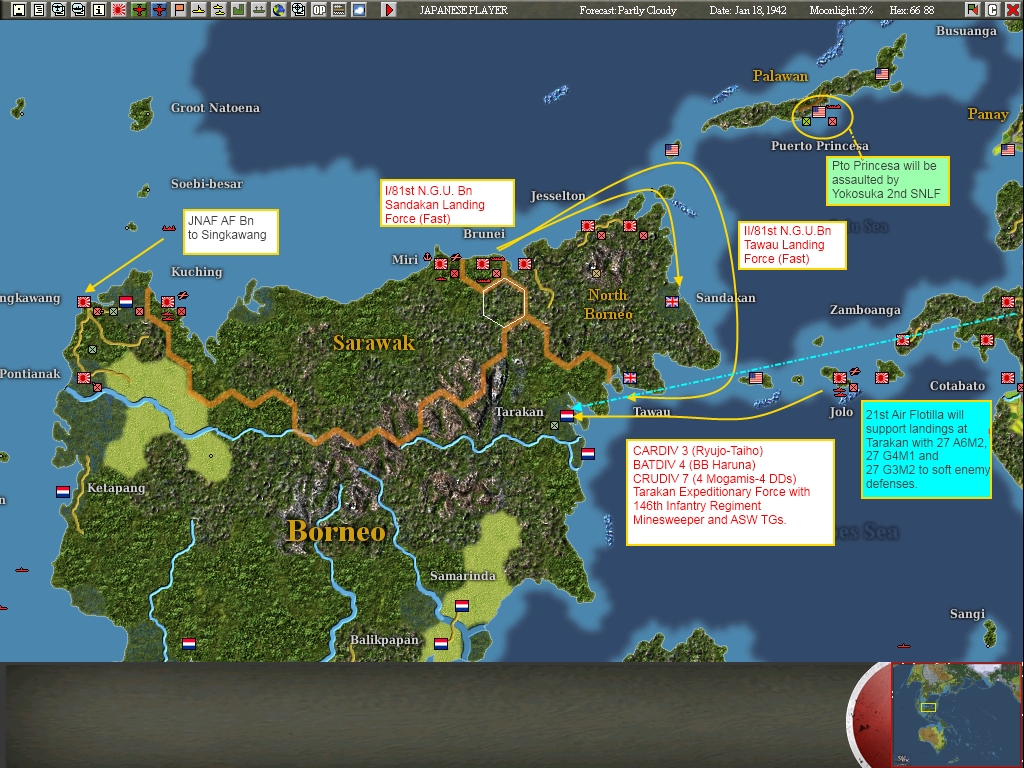Viewport: 1024px width, 768px height.
Task: Click the globe toolbar icon
Action: tap(278, 10)
